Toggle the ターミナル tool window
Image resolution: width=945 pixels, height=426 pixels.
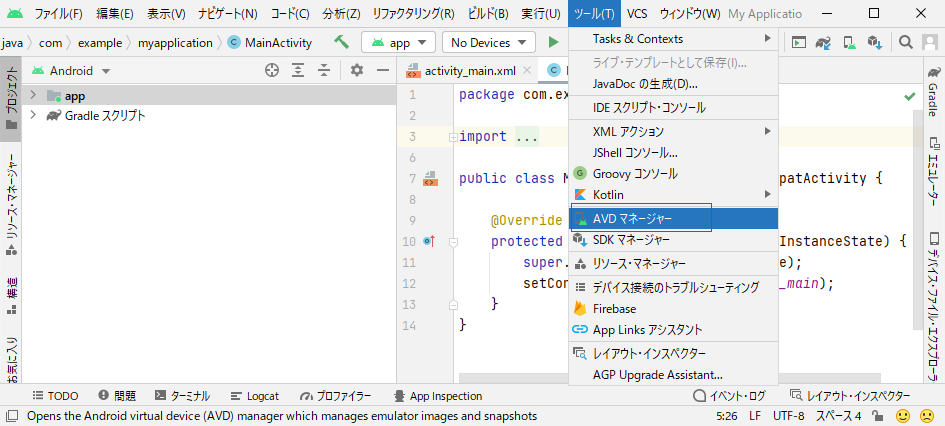[x=182, y=396]
